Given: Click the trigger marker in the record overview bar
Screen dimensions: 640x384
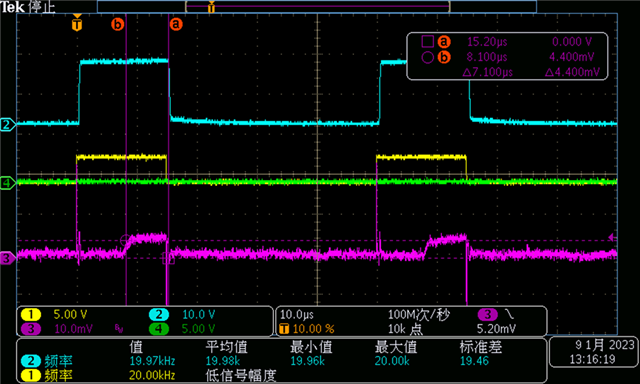Looking at the screenshot, I should coord(211,7).
